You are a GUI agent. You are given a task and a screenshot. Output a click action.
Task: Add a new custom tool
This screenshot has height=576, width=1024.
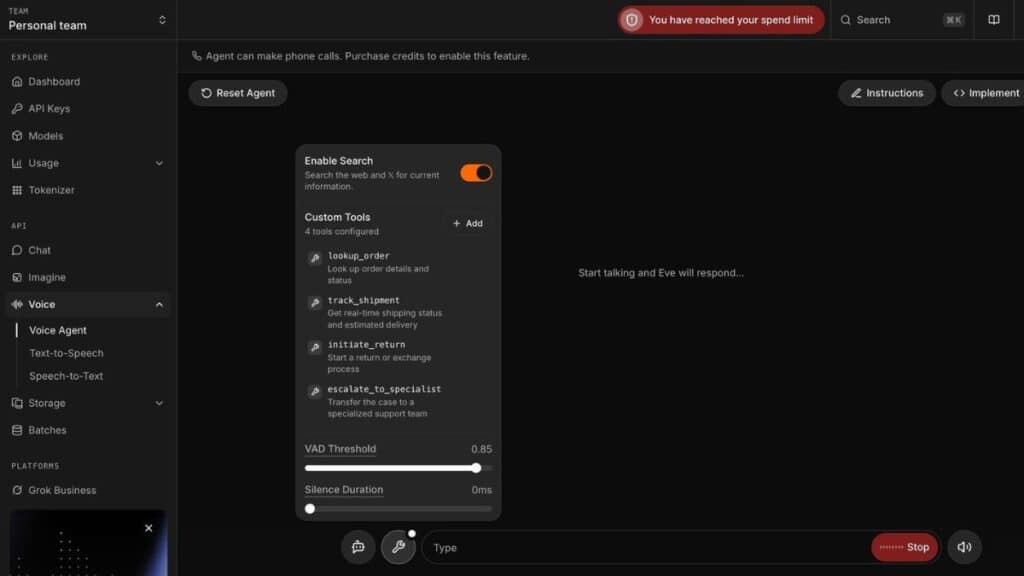pos(467,223)
